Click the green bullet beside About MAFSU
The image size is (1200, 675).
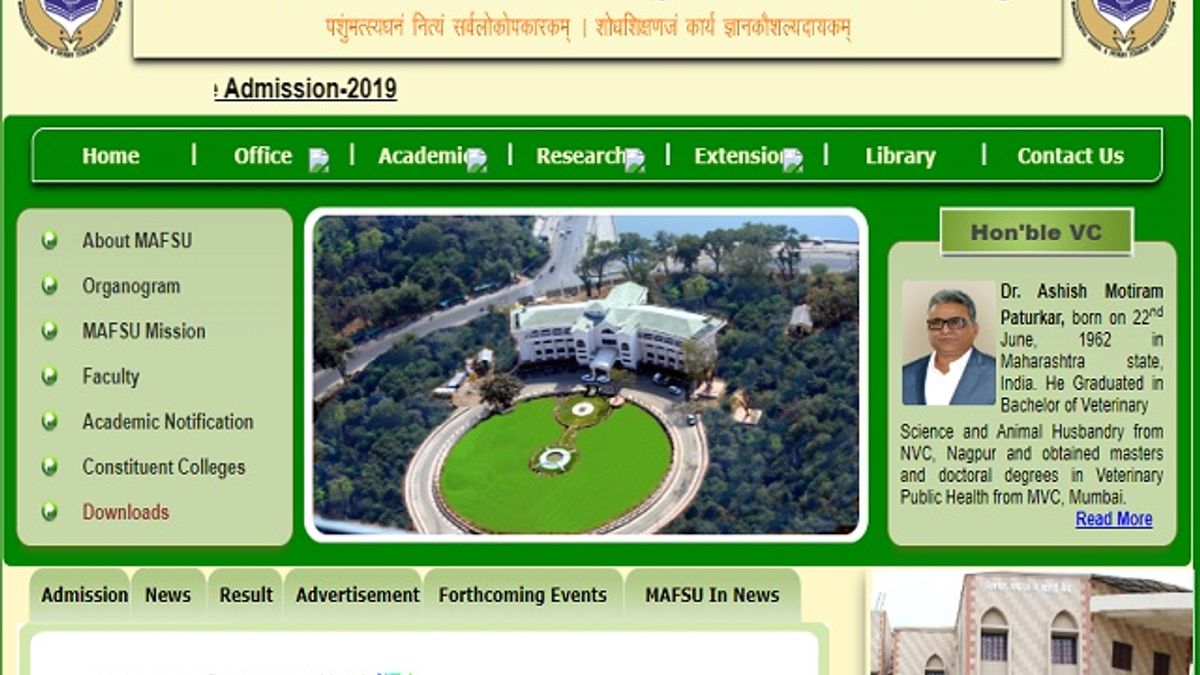(49, 240)
